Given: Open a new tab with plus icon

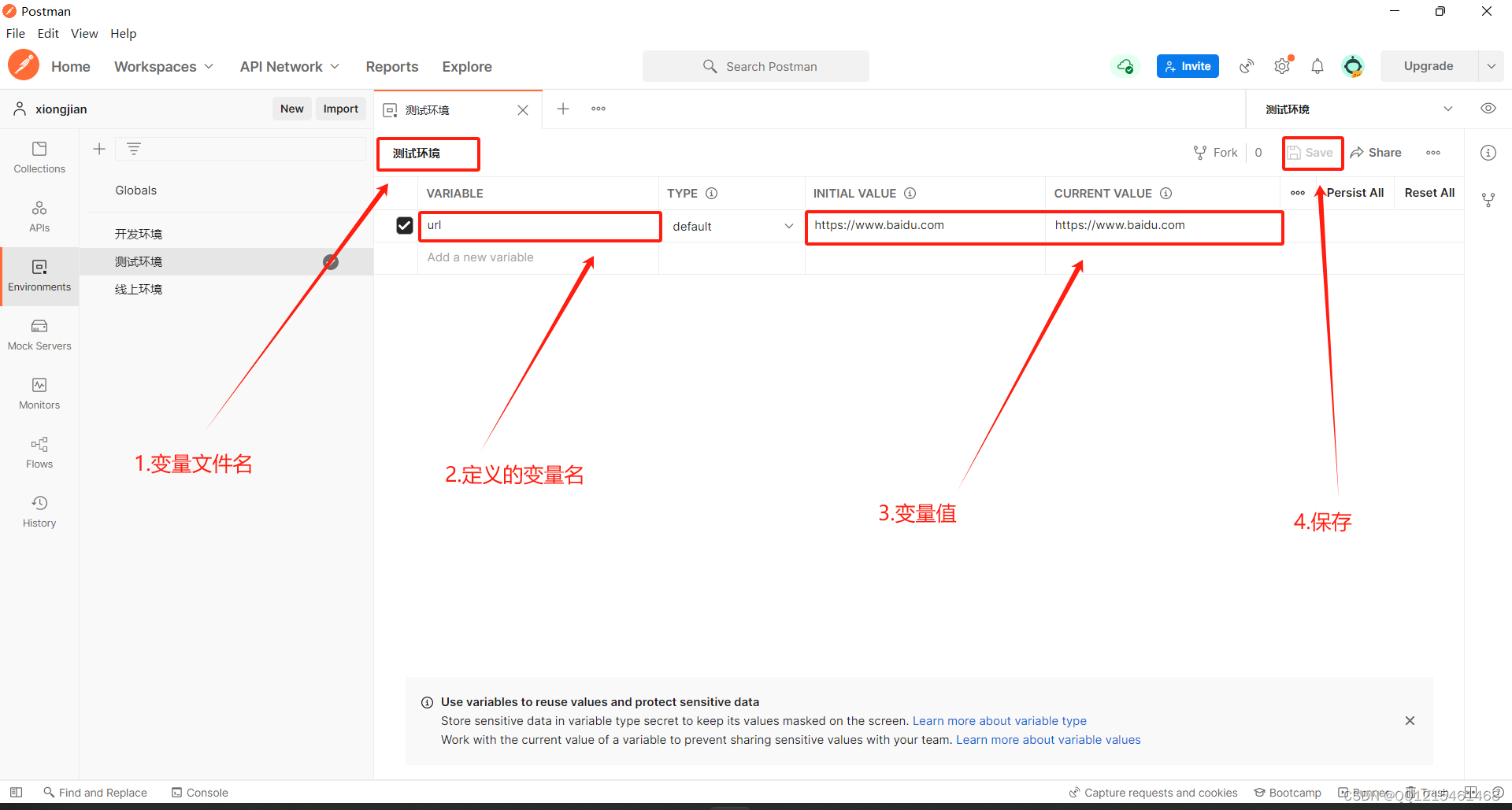Looking at the screenshot, I should point(563,109).
